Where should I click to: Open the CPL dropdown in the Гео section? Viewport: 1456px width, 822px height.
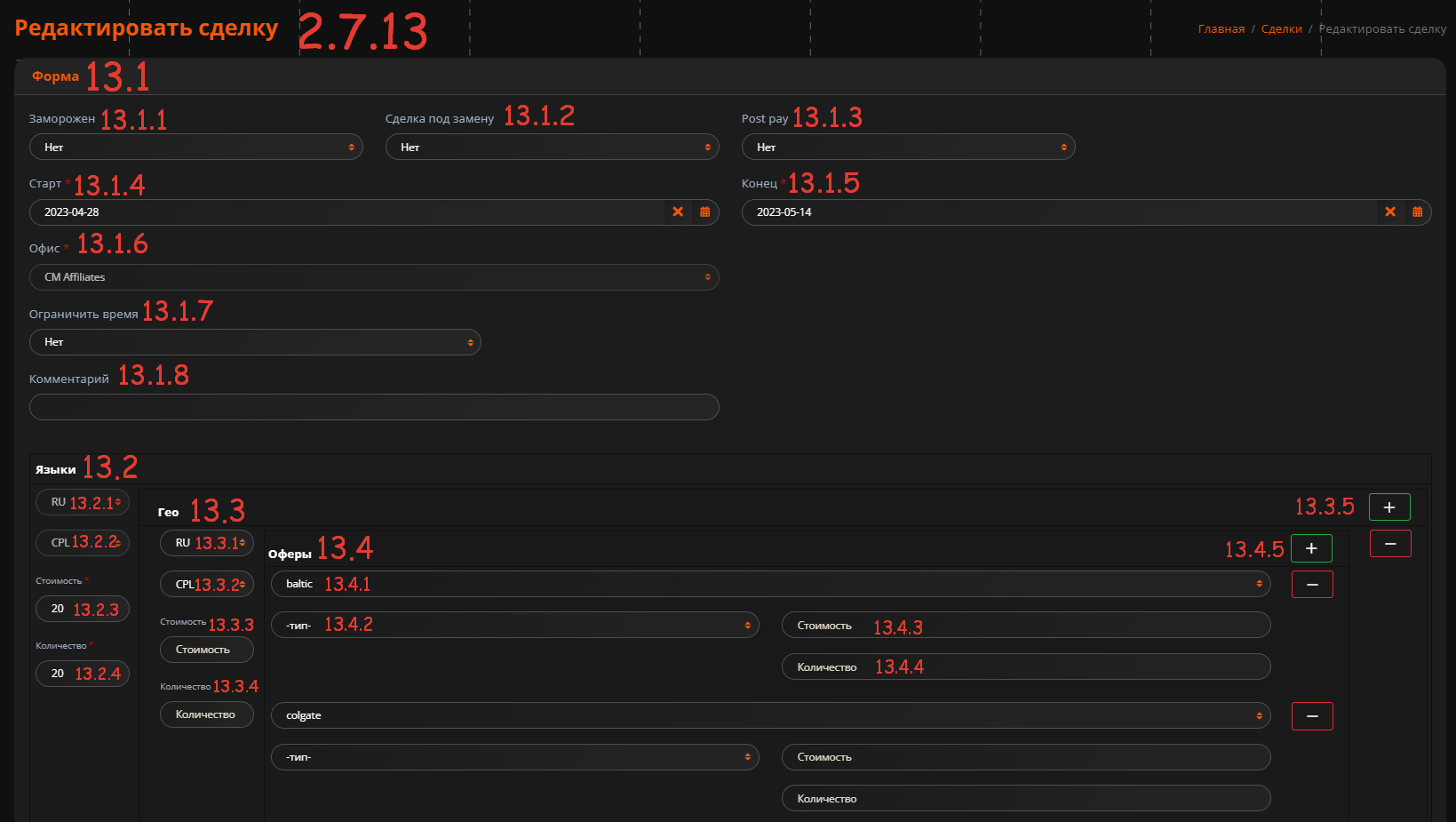(207, 584)
